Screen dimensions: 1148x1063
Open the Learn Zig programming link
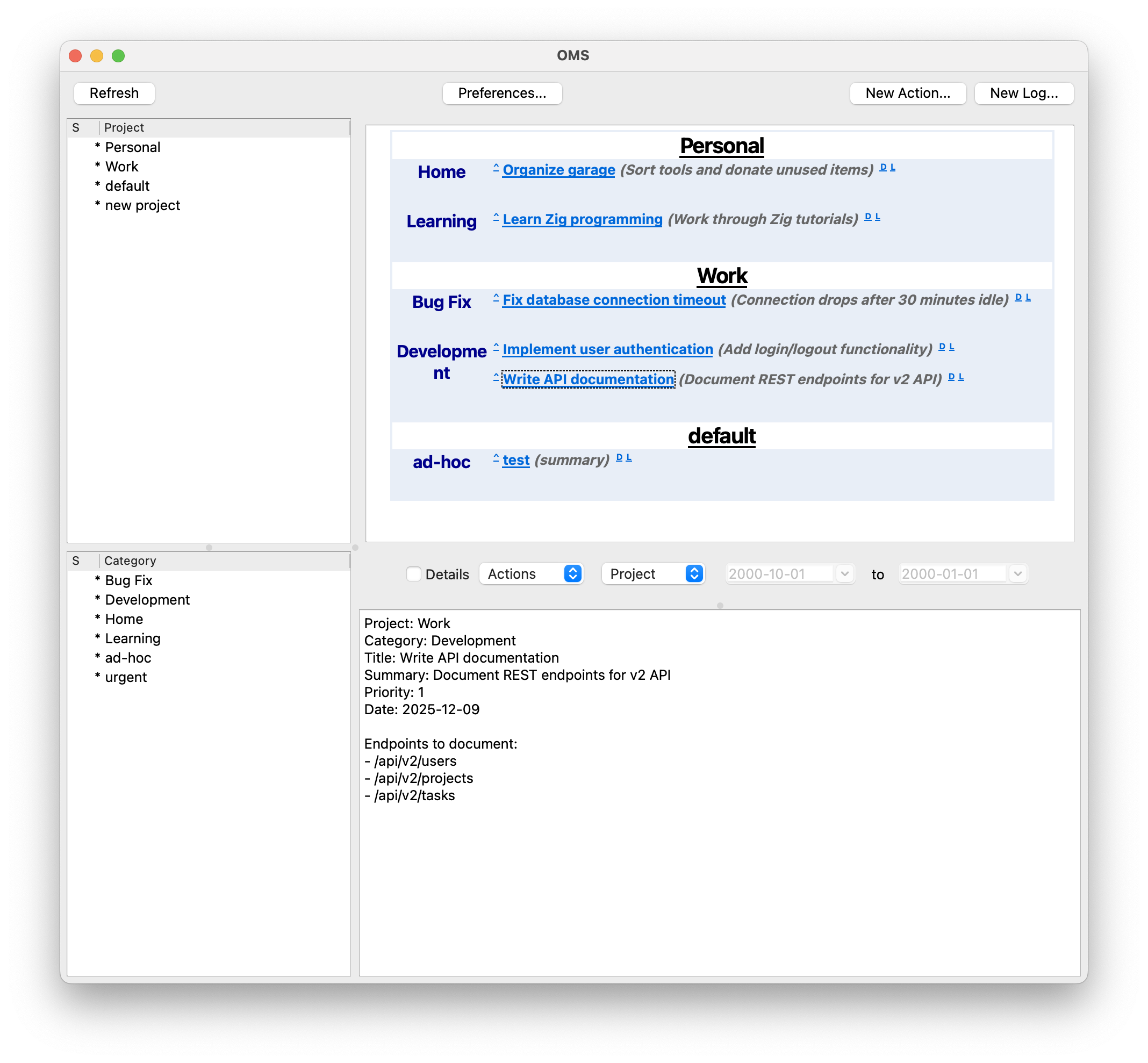tap(582, 219)
